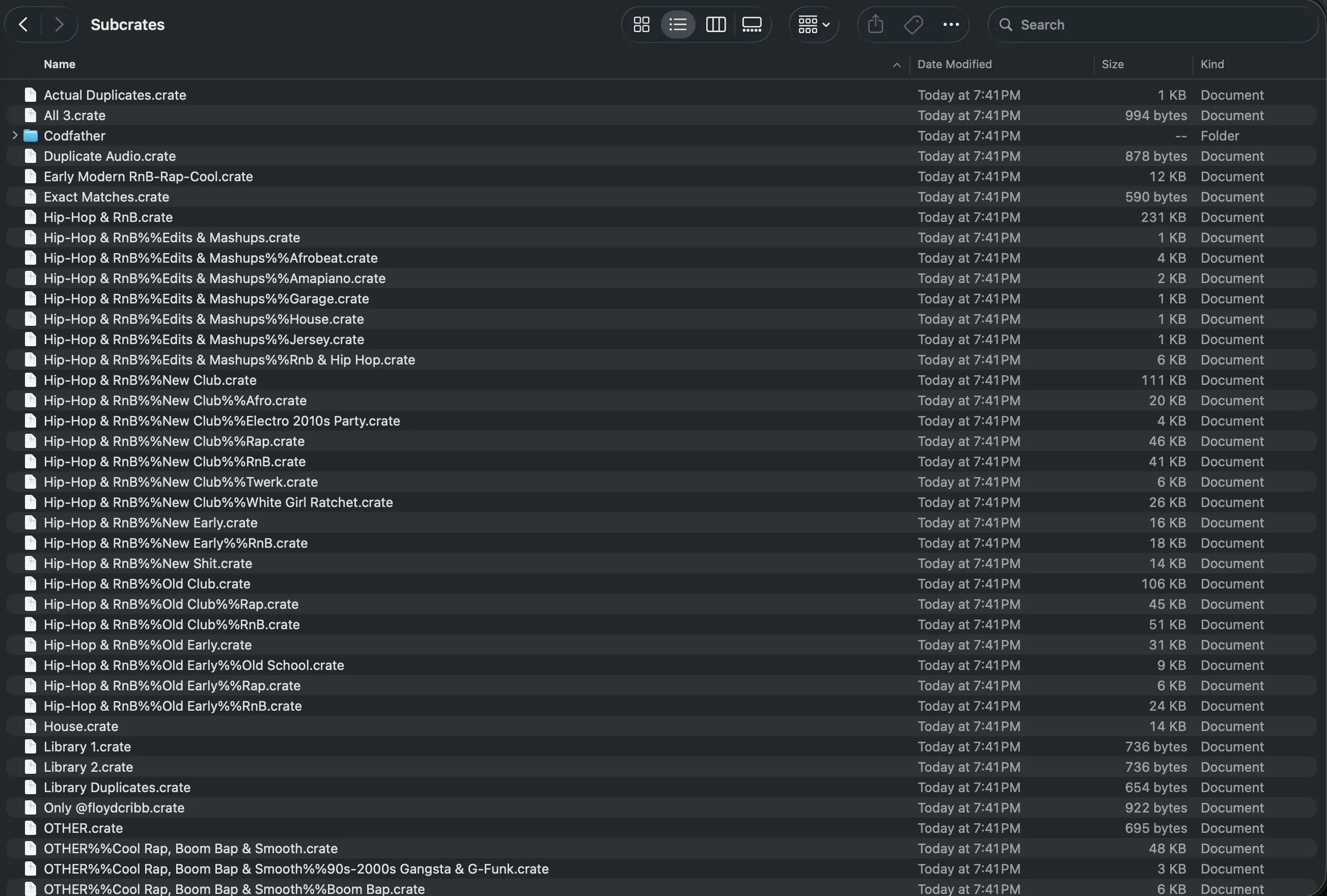
Task: Sort files by the Kind column
Action: pos(1211,64)
